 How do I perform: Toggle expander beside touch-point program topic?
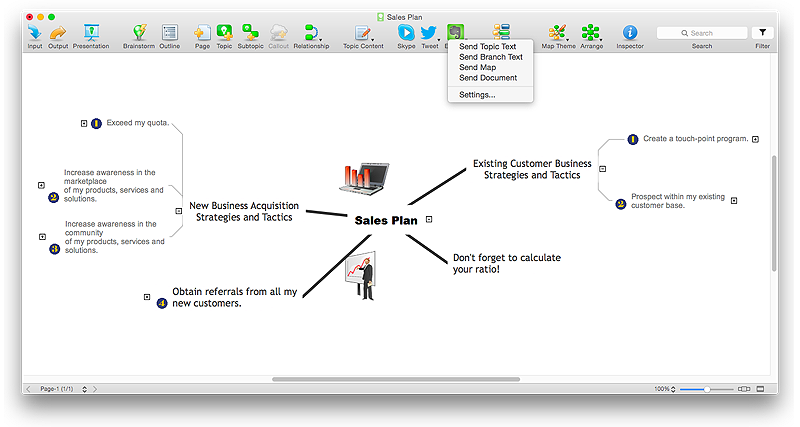click(x=756, y=139)
